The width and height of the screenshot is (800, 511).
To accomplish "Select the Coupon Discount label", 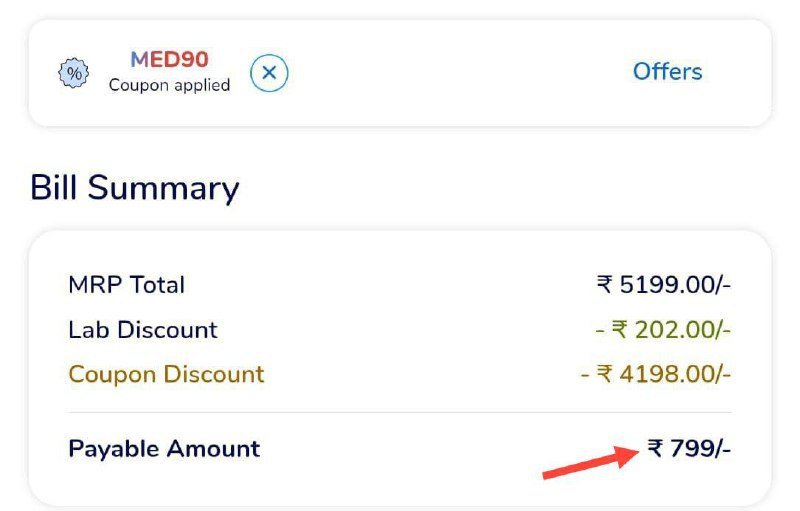I will tap(166, 375).
